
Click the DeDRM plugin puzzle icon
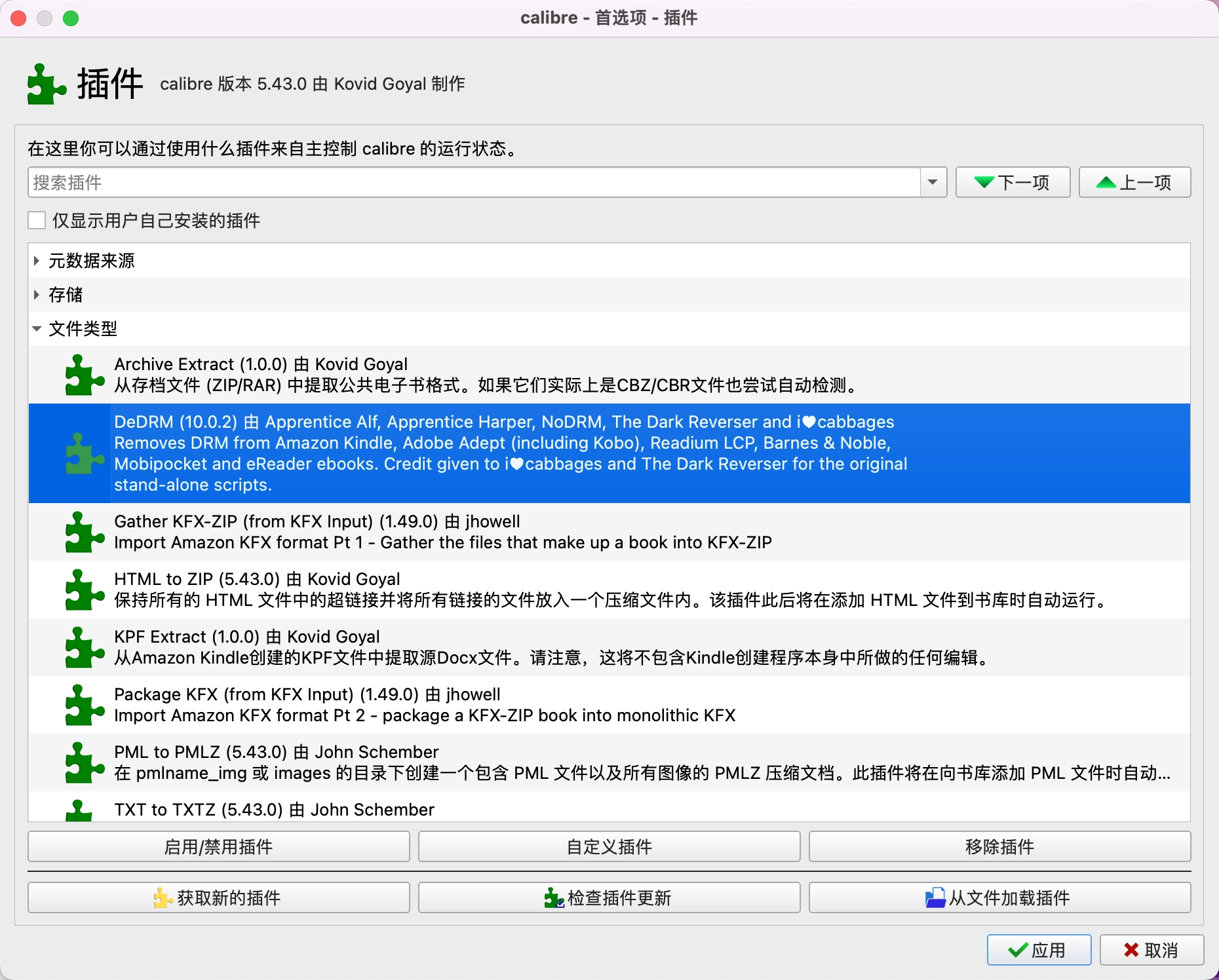pyautogui.click(x=85, y=453)
